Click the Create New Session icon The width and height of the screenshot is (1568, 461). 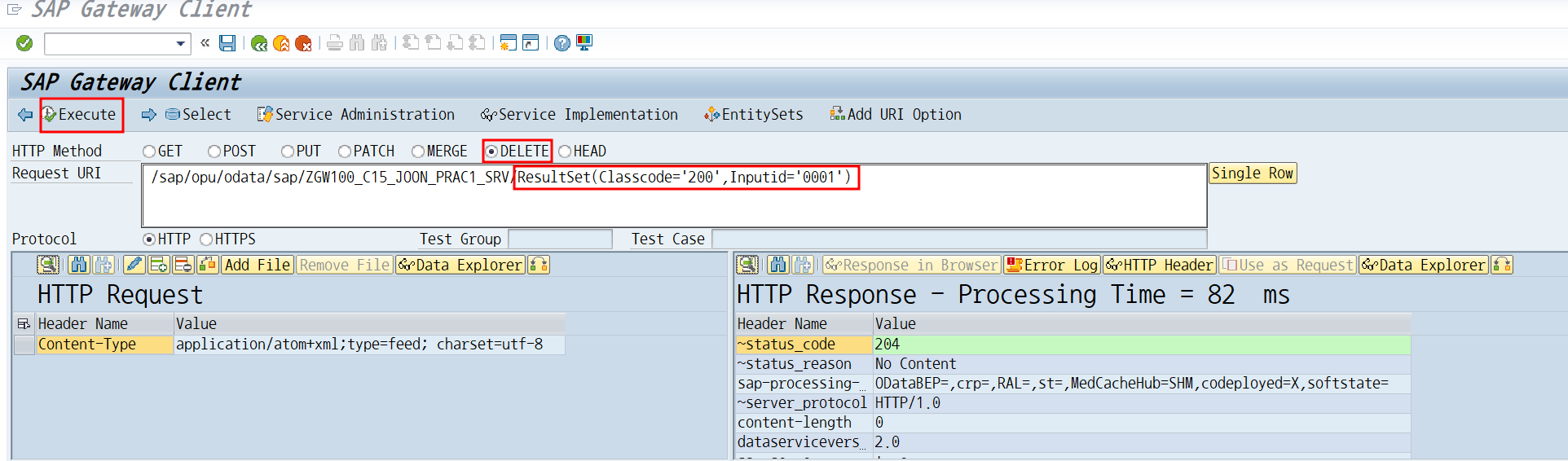(x=508, y=43)
